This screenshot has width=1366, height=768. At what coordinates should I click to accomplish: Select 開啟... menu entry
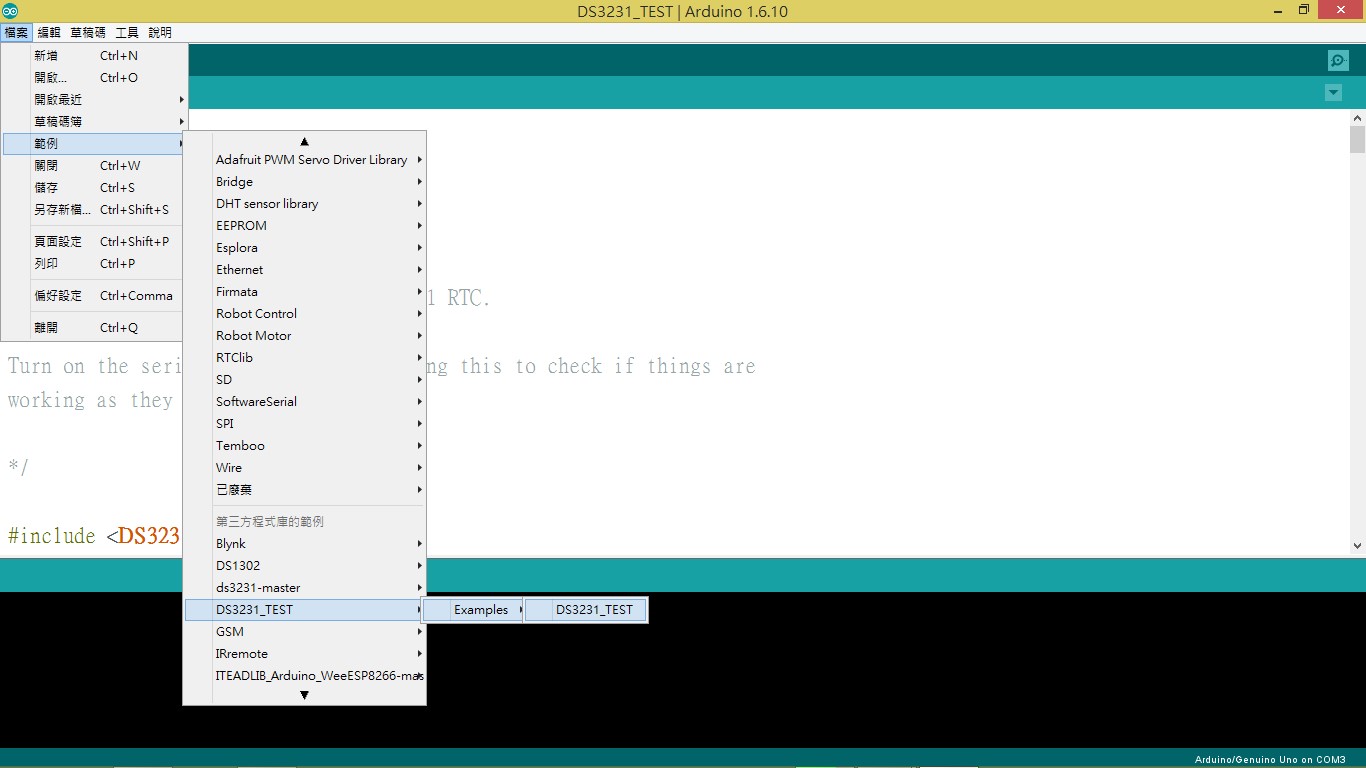94,78
